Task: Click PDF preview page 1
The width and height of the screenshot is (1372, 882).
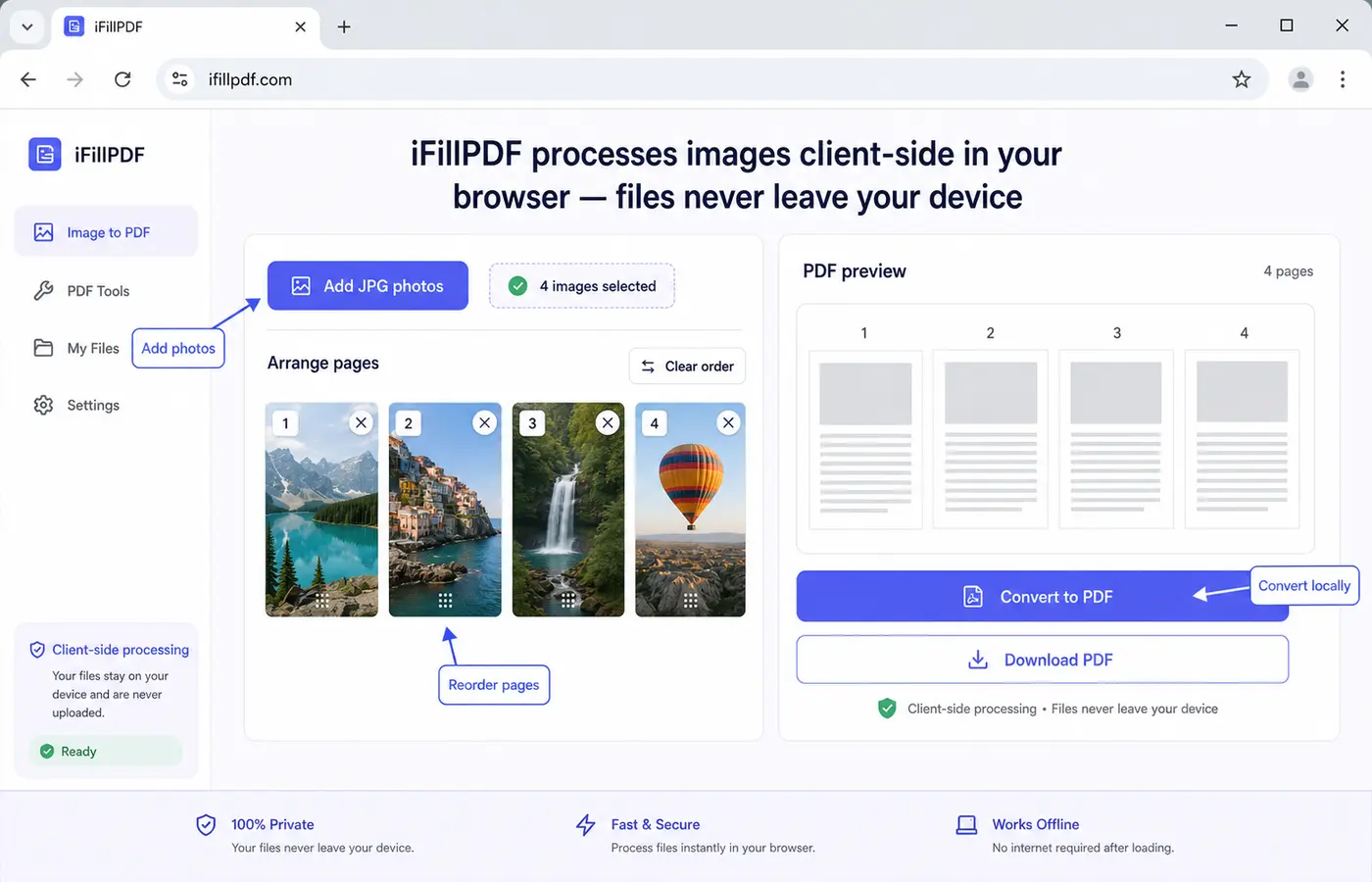Action: click(865, 439)
